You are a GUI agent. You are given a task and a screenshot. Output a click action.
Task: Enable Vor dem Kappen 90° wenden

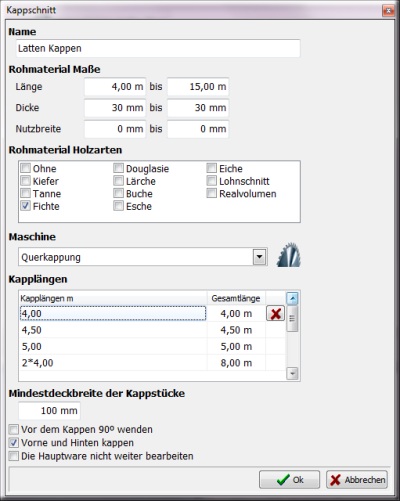(14, 429)
